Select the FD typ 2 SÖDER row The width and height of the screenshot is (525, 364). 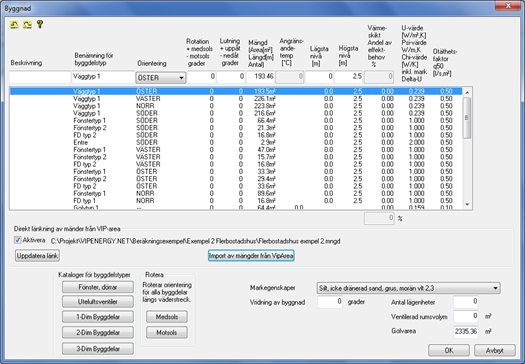(236, 135)
